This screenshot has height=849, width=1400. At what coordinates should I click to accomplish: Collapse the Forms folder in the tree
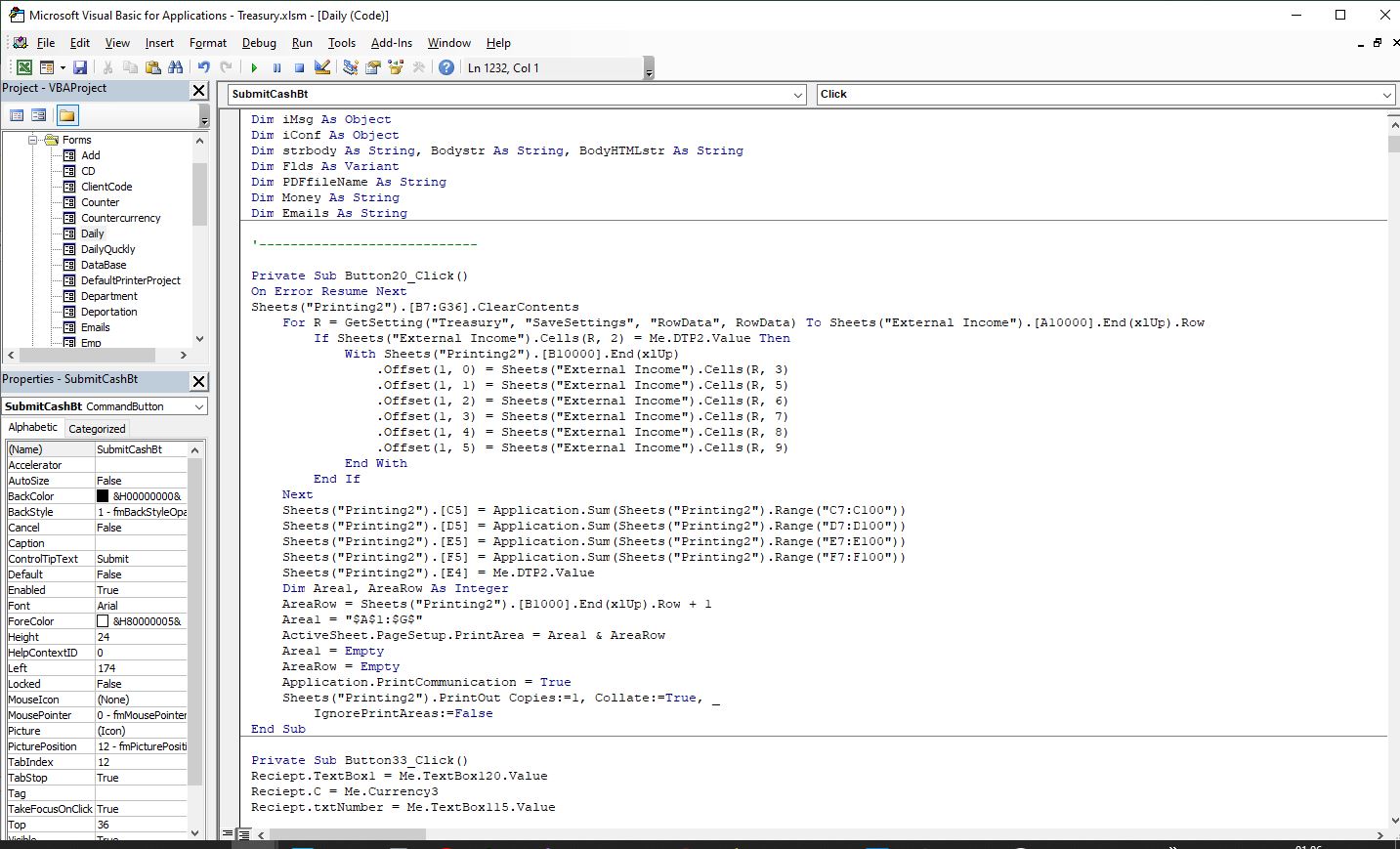[x=32, y=140]
